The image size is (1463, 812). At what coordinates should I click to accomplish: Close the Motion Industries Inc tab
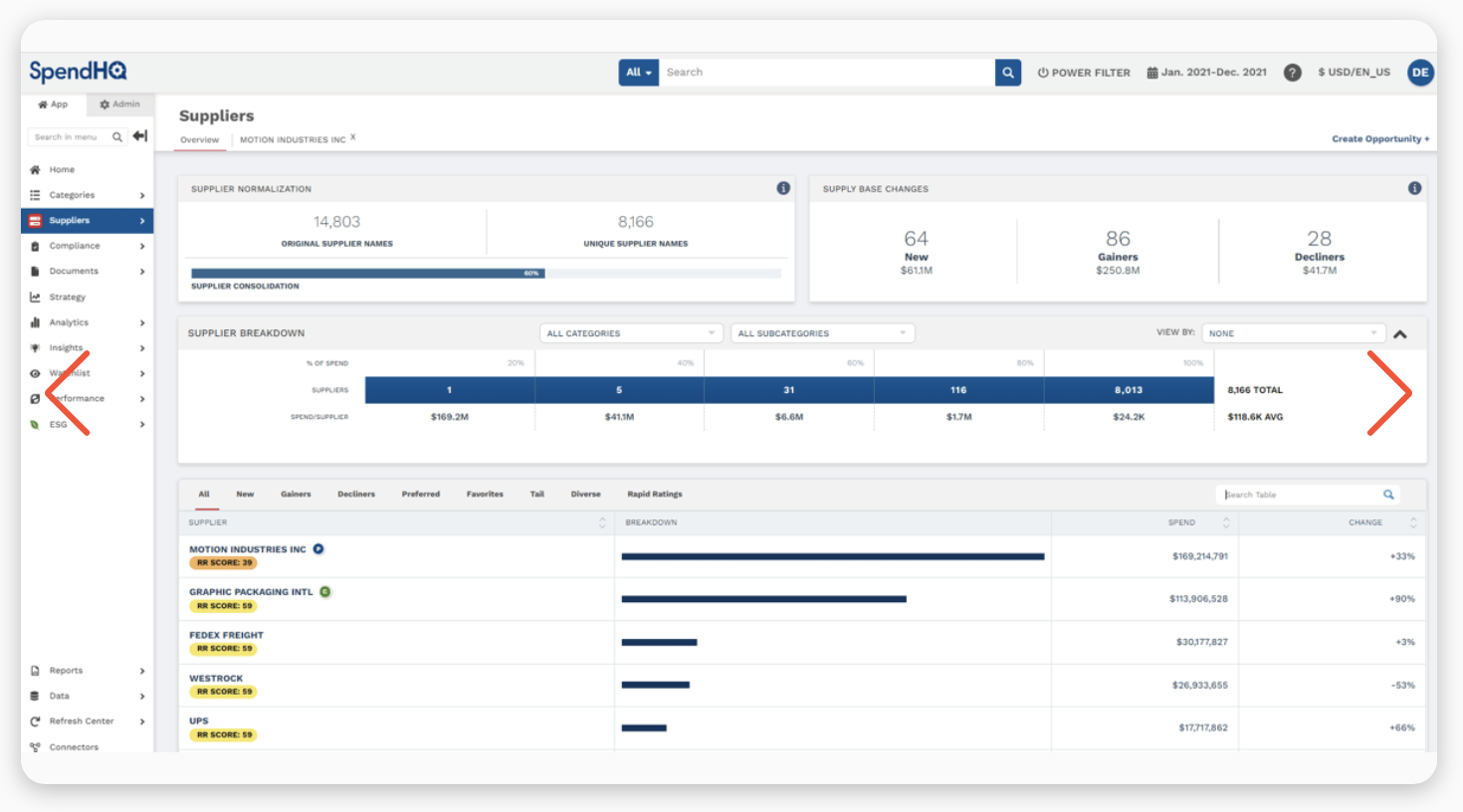click(x=353, y=137)
